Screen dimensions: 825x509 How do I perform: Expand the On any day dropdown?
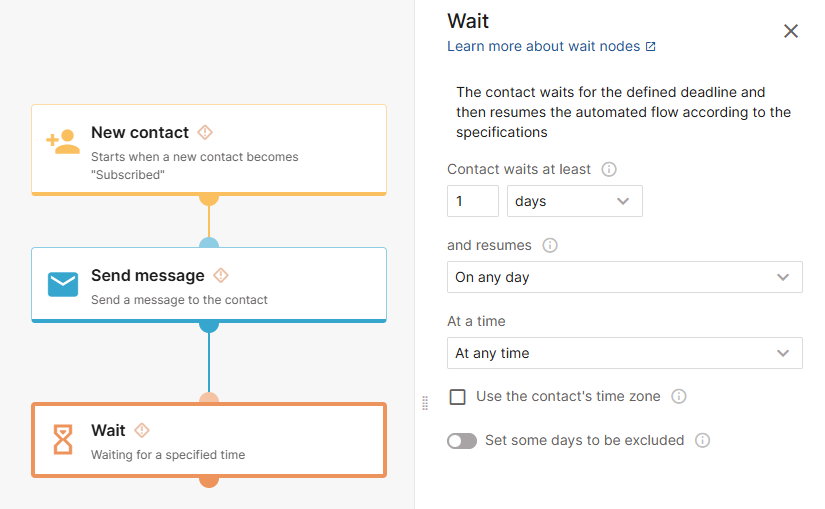pos(624,277)
